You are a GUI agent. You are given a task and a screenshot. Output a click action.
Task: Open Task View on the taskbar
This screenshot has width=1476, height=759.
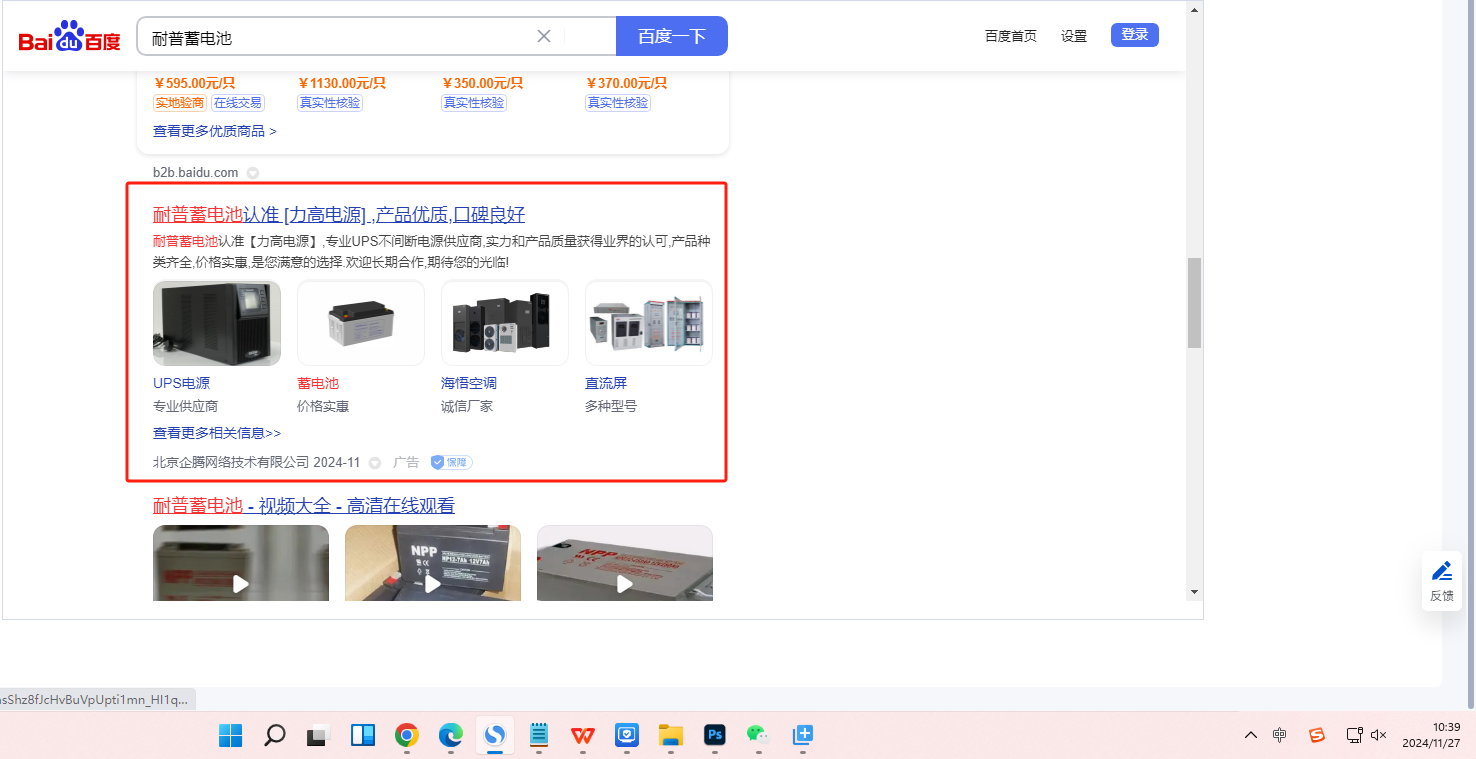point(318,735)
